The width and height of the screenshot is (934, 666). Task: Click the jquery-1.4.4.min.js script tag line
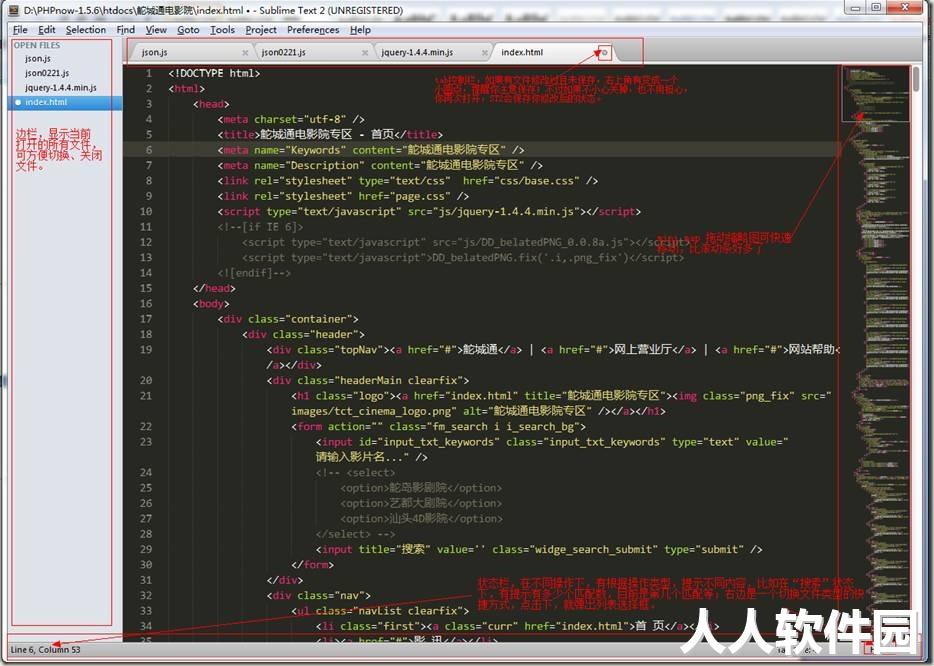(429, 211)
